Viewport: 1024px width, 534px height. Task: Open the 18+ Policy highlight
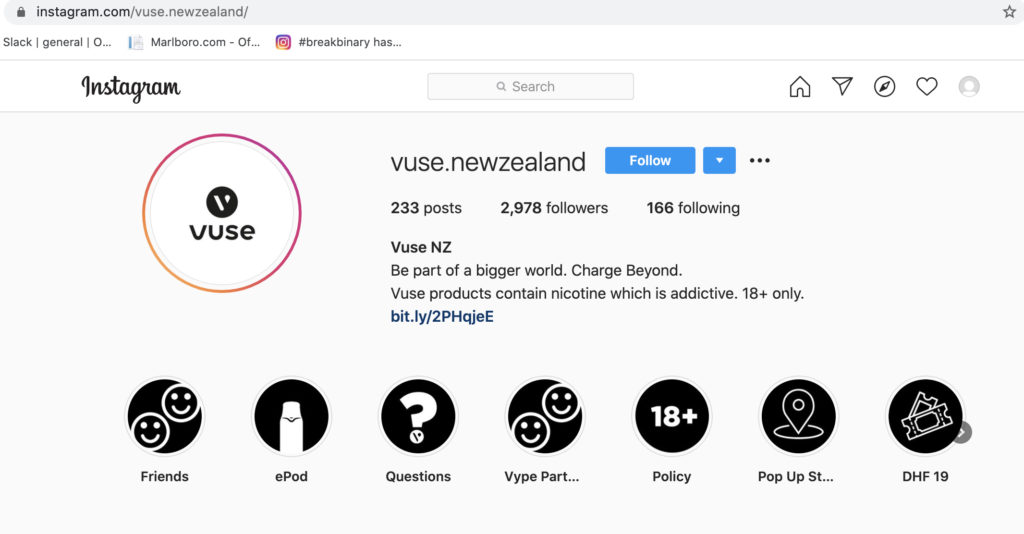(671, 416)
